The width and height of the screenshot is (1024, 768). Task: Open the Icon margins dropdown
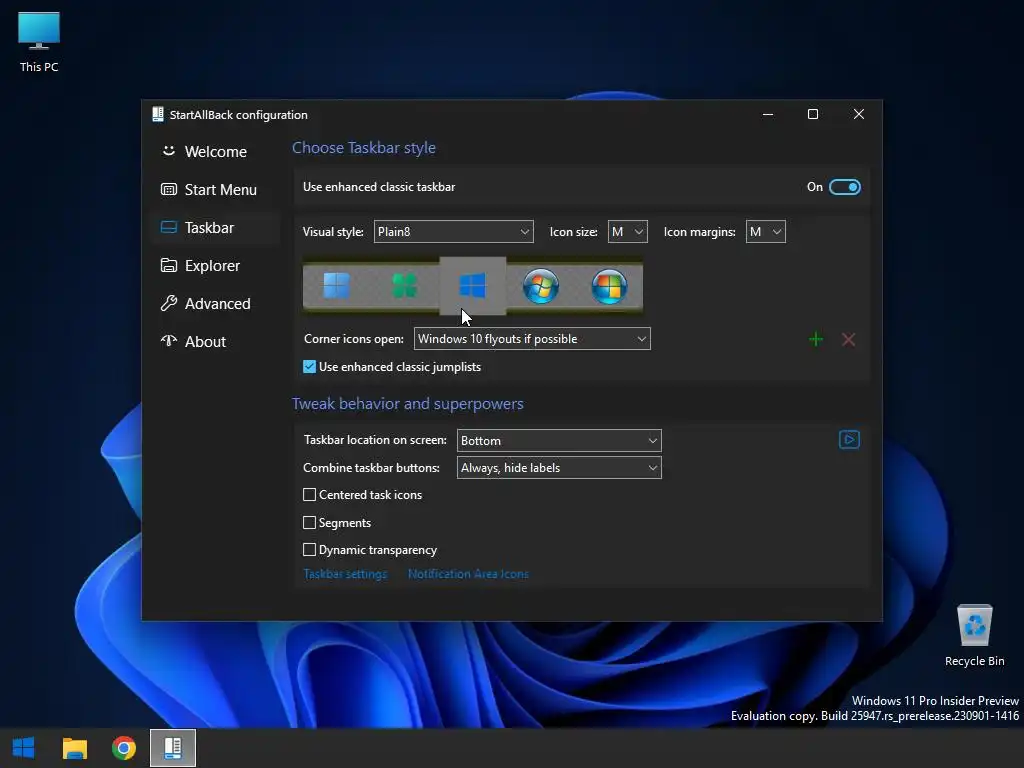(x=765, y=231)
